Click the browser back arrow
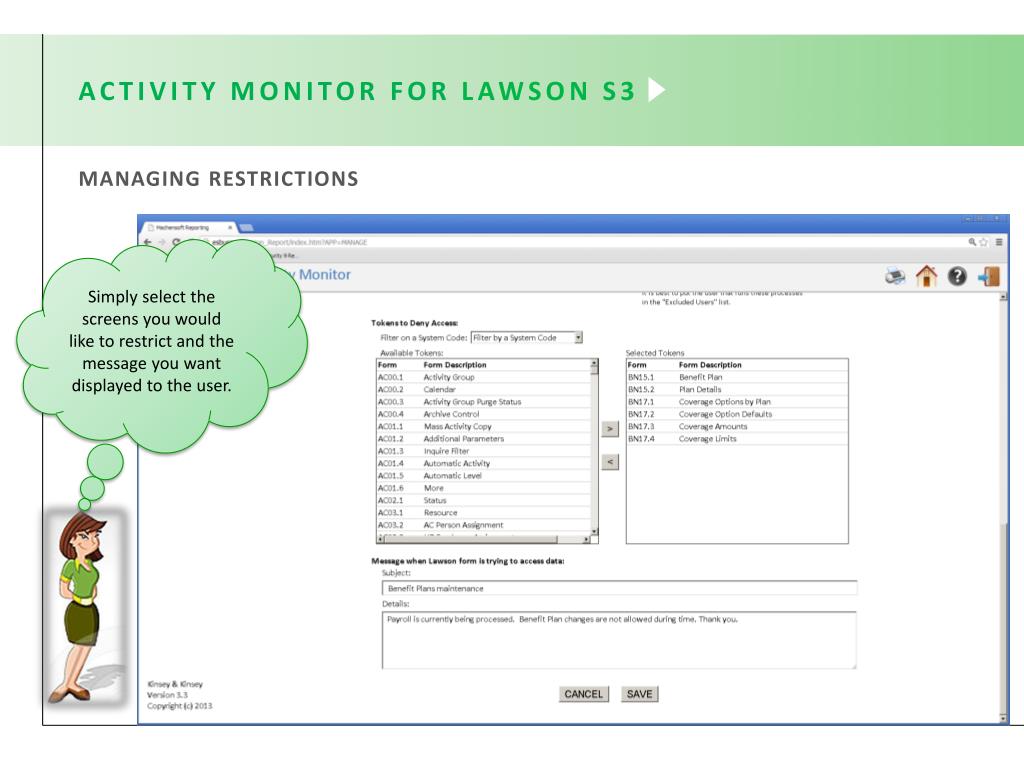Viewport: 1024px width, 768px height. tap(148, 242)
